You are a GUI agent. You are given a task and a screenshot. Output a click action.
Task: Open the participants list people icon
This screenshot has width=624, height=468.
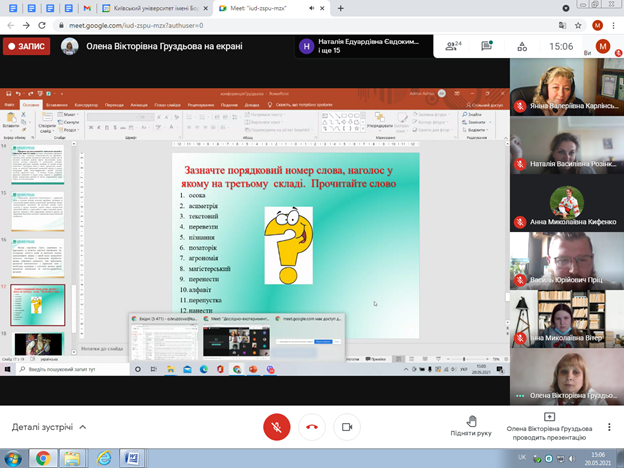point(456,46)
